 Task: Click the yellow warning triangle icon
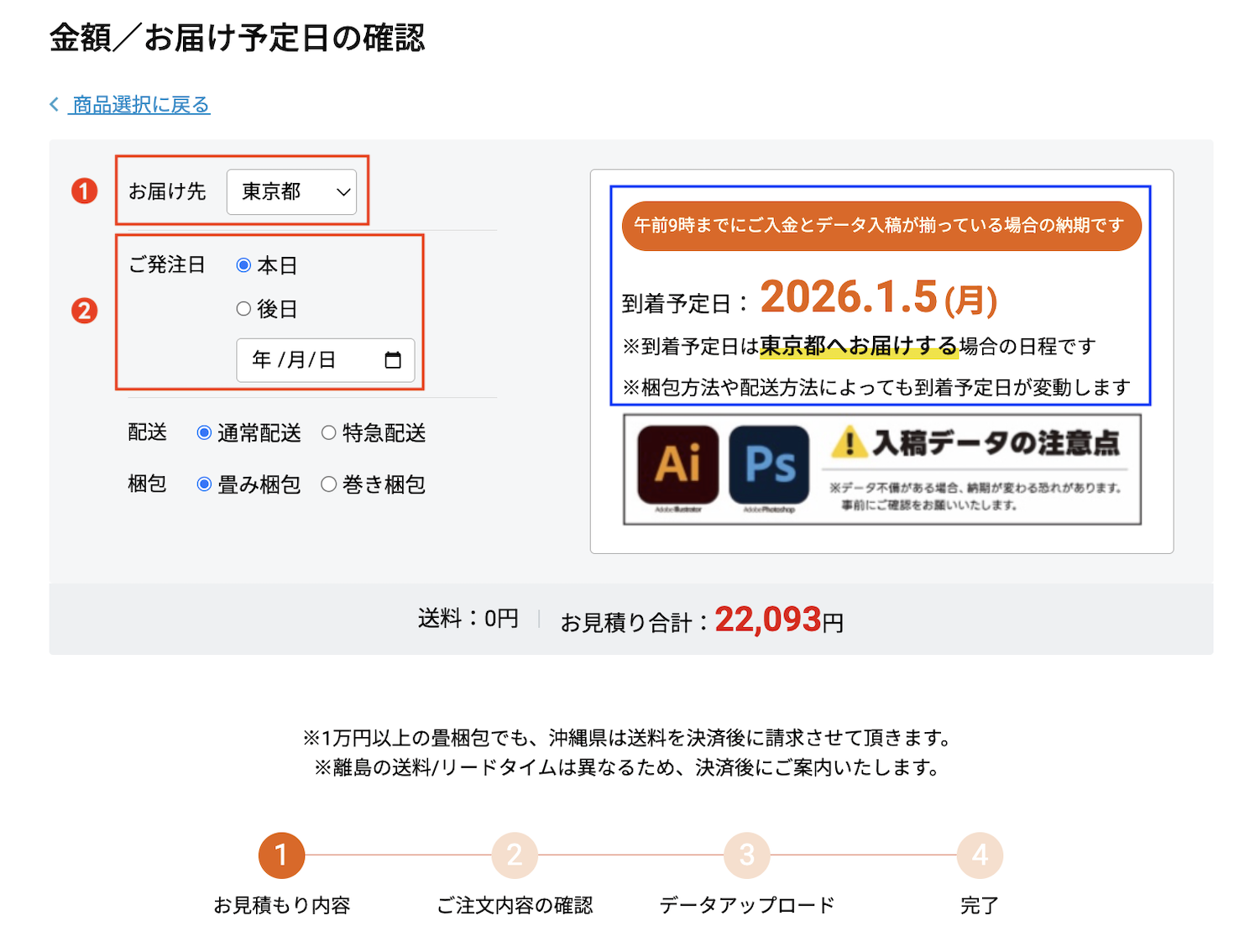[851, 446]
